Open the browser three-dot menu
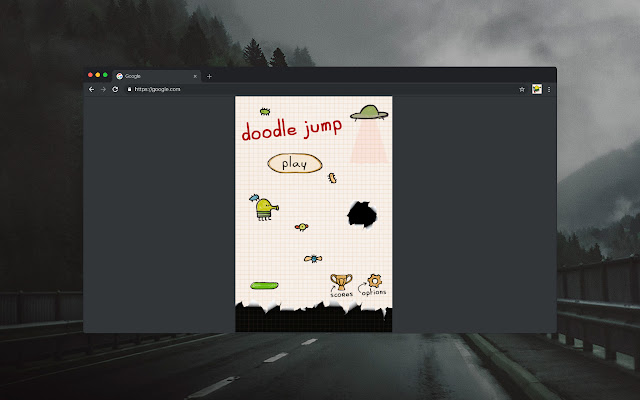 (549, 89)
